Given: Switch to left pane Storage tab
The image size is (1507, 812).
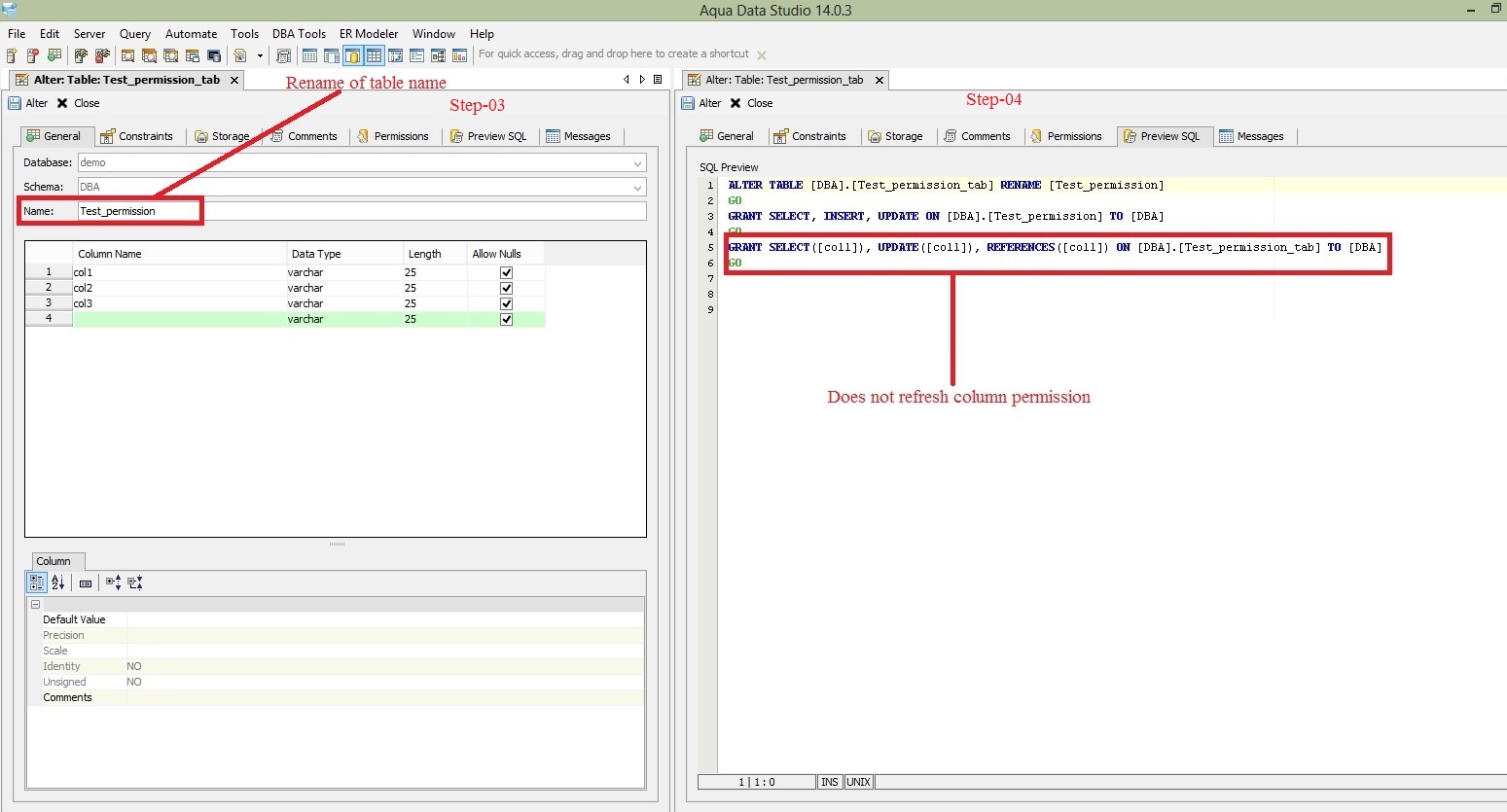Looking at the screenshot, I should (x=222, y=136).
